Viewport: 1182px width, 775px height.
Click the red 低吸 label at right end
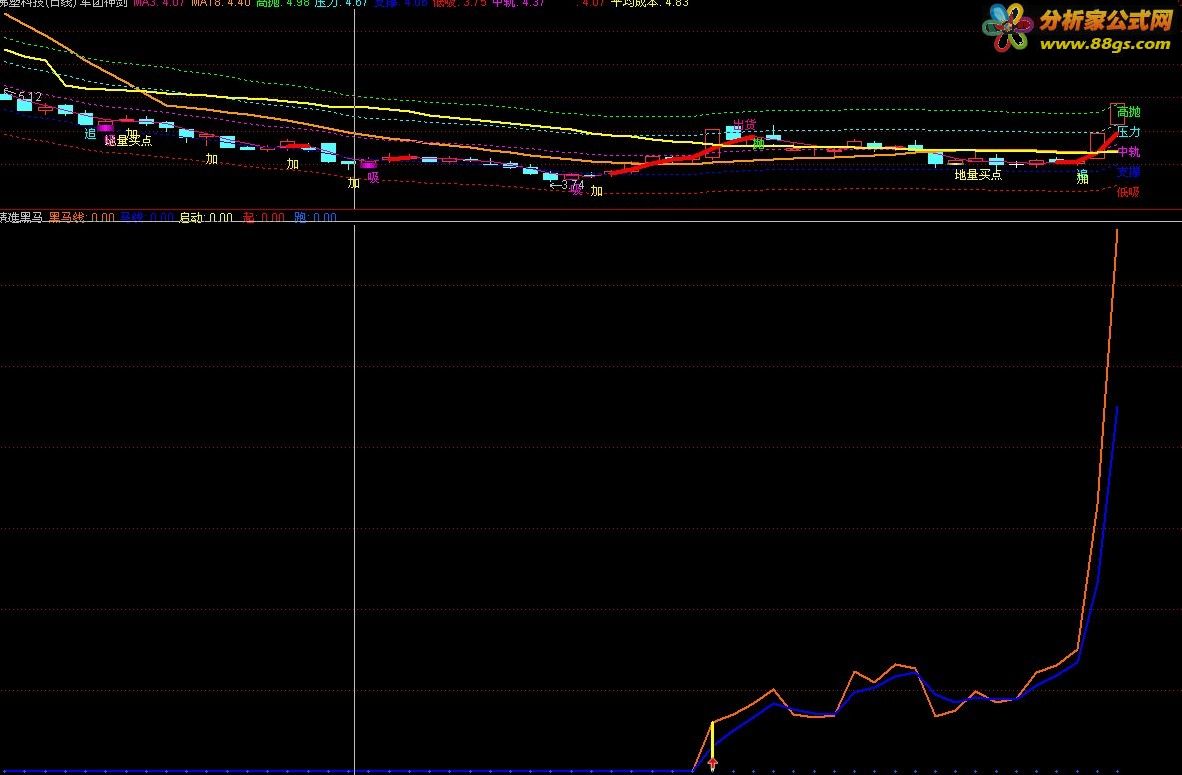pyautogui.click(x=1128, y=191)
